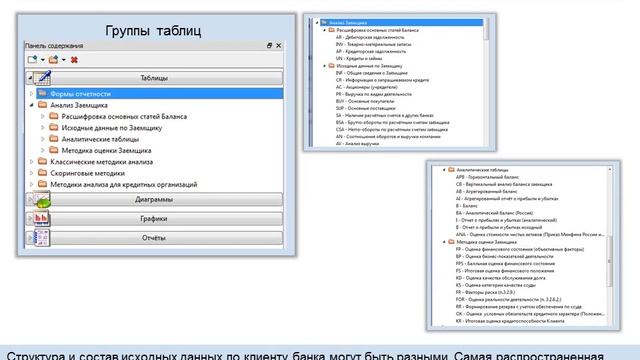The height and width of the screenshot is (360, 640).
Task: Select the Формы отчетности tree row
Action: (160, 93)
